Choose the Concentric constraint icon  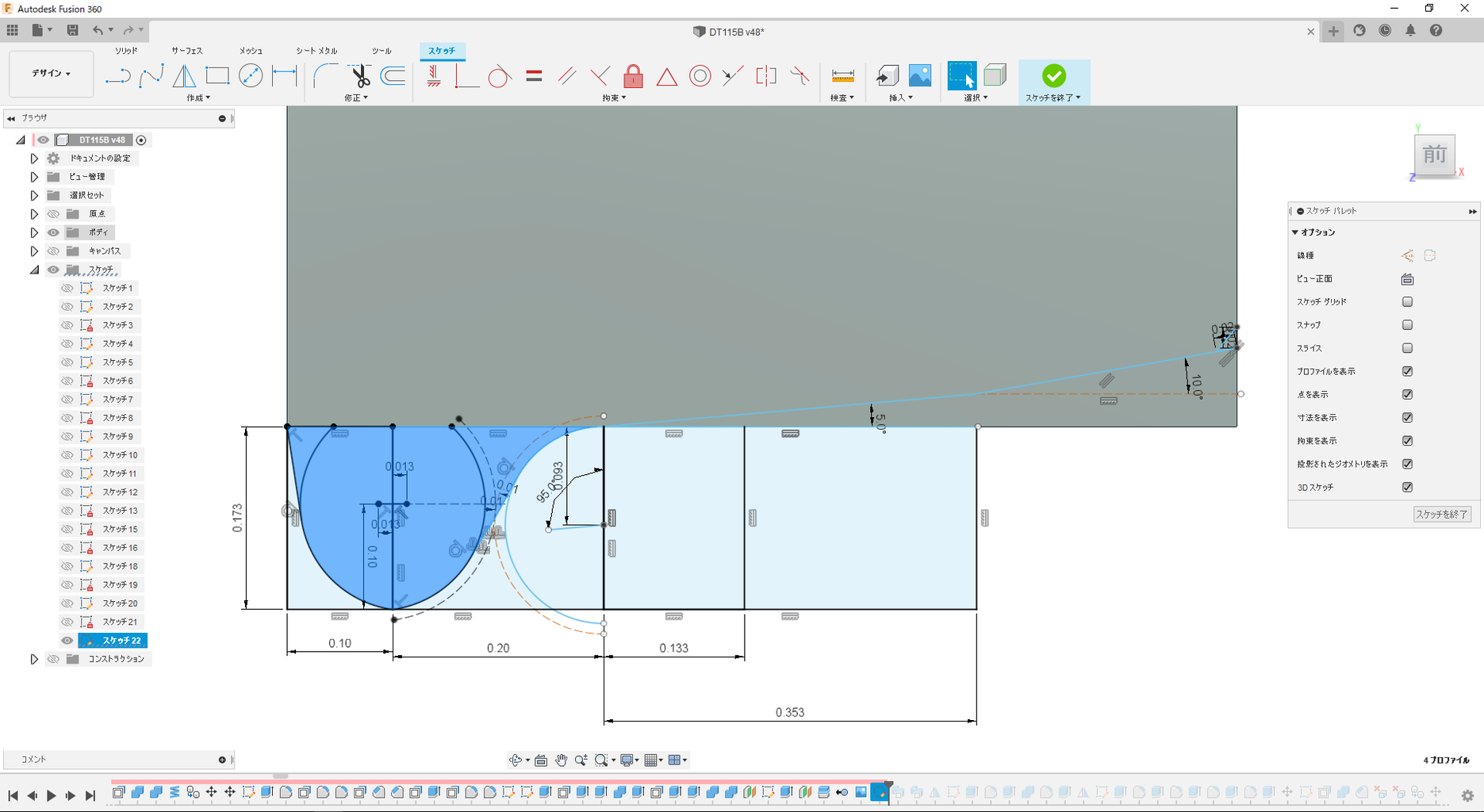[700, 76]
